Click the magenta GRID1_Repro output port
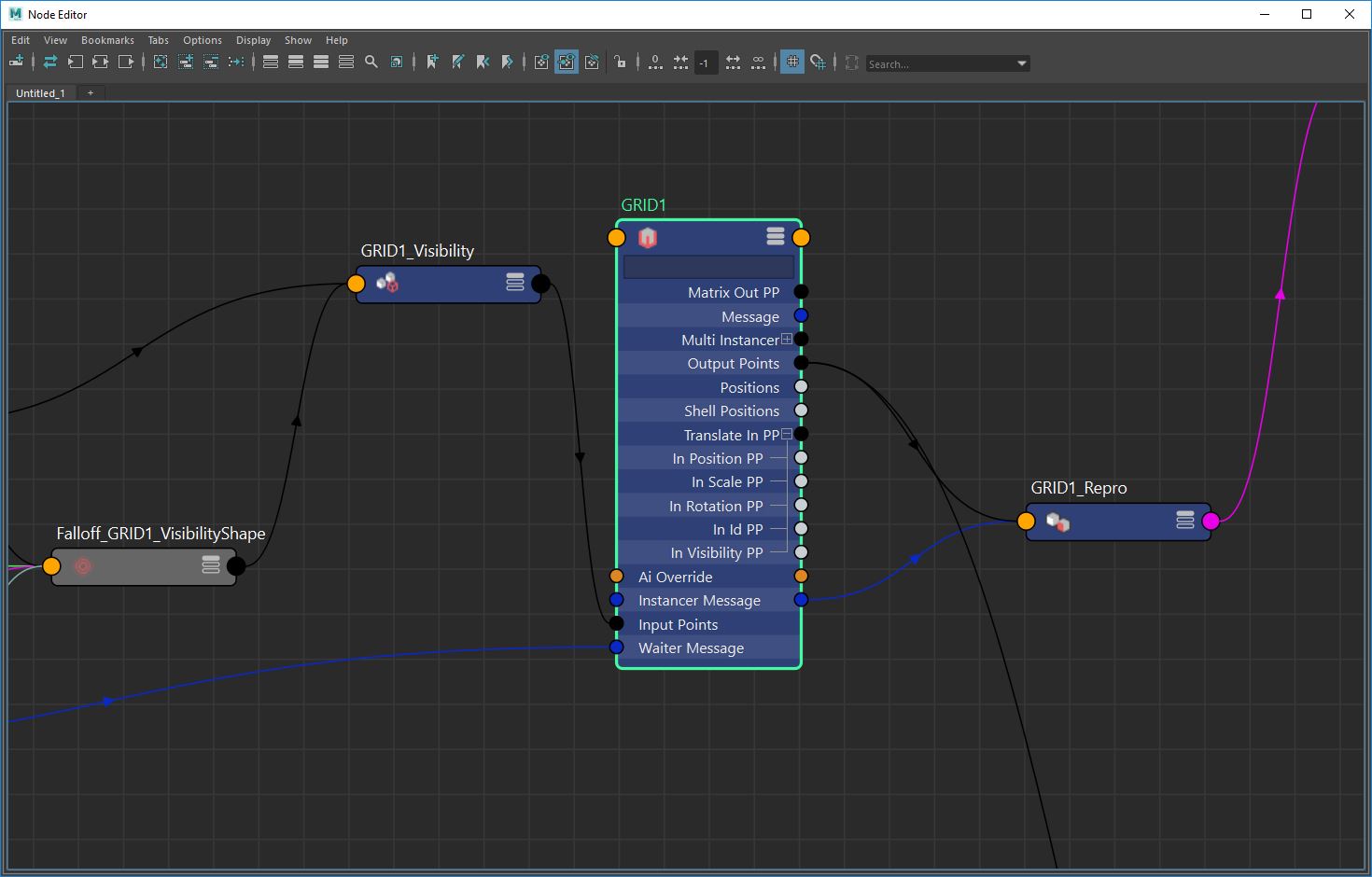This screenshot has width=1372, height=877. click(1211, 522)
